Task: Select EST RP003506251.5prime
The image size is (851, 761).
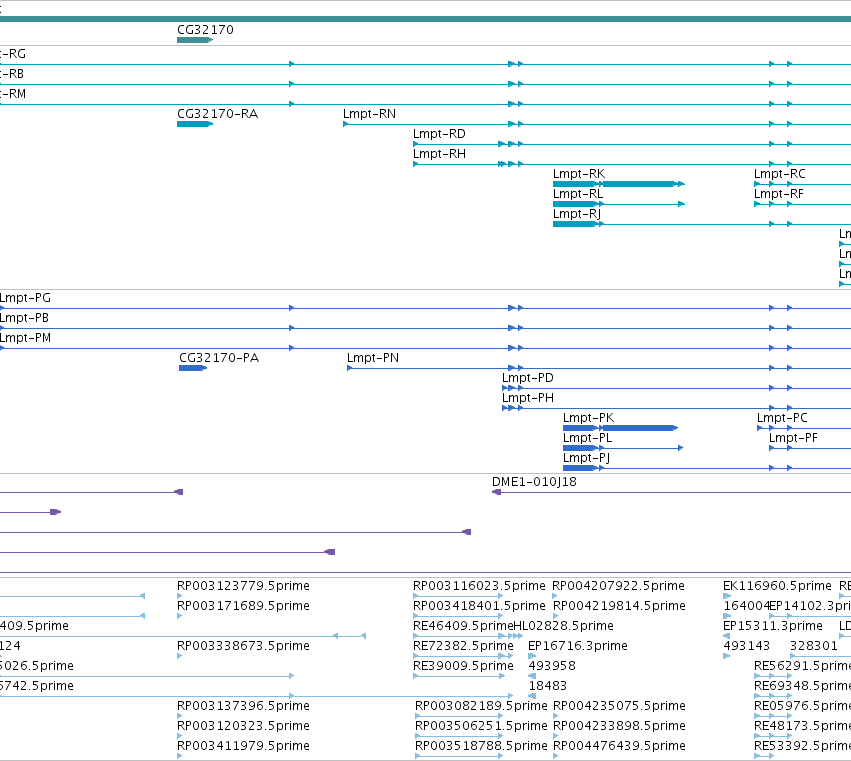Action: [481, 726]
